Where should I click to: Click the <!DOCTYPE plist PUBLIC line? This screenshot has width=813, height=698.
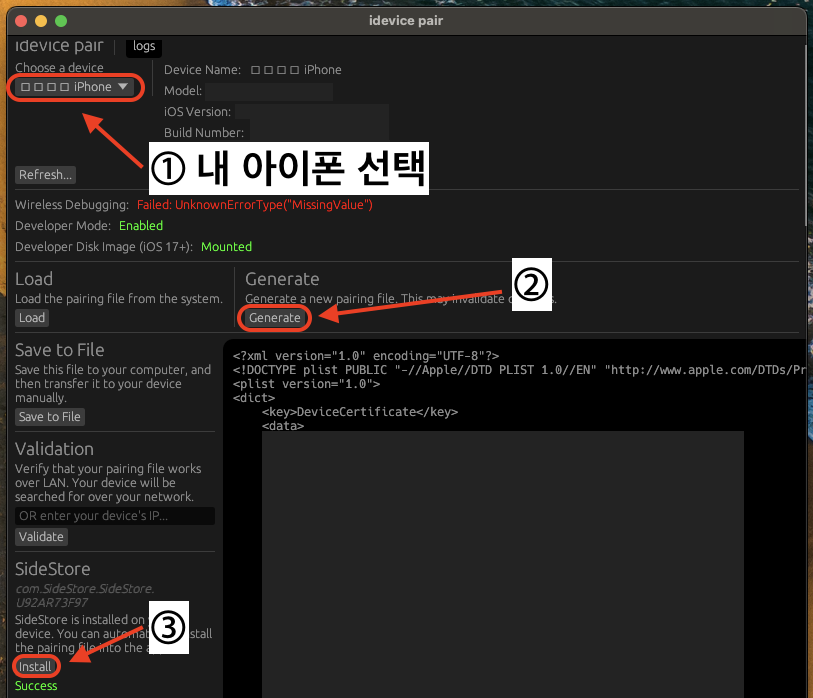point(520,370)
